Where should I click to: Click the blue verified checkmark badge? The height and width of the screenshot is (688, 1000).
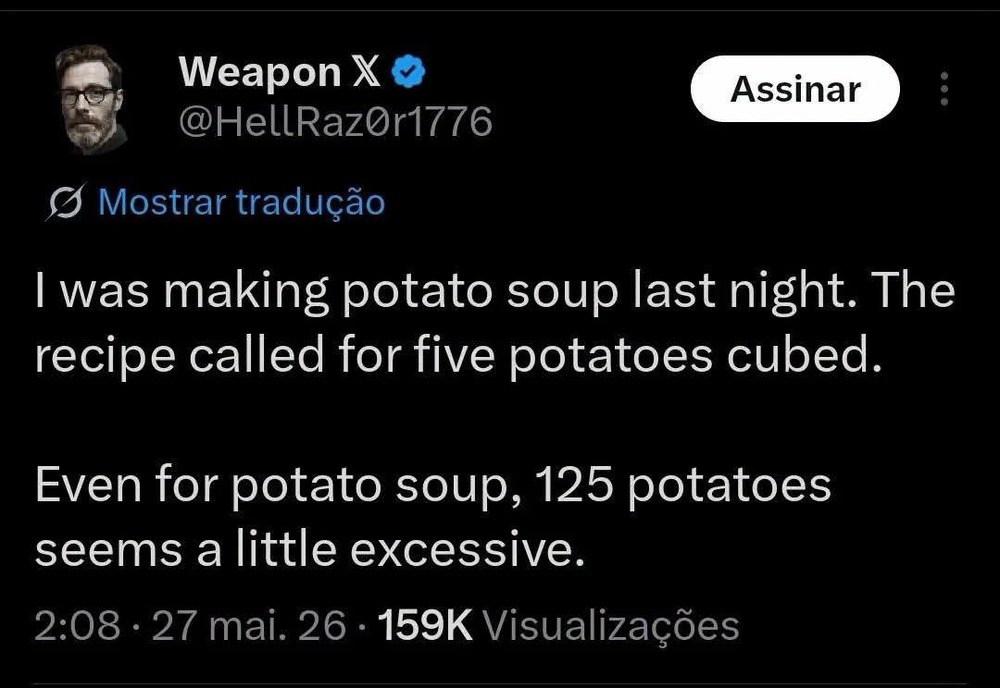(408, 71)
